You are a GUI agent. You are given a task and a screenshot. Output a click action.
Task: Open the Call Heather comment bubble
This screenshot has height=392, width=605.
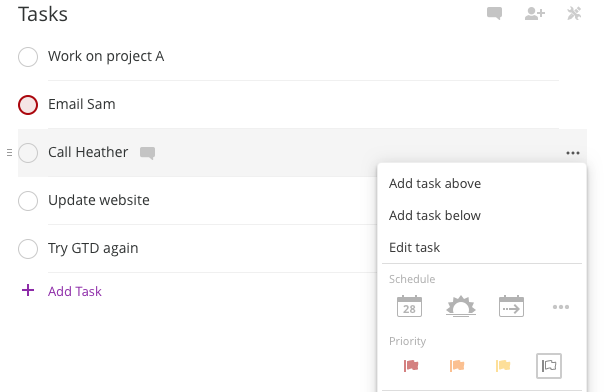coord(147,153)
